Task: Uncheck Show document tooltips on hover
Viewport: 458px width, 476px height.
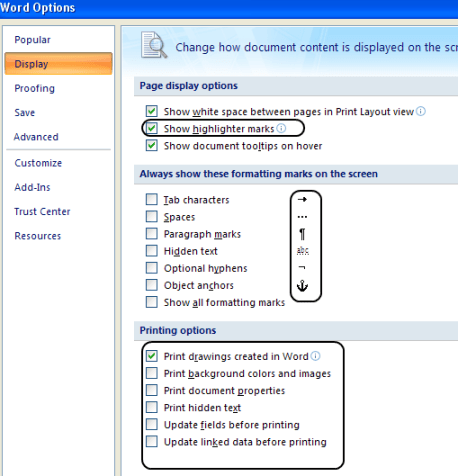Action: pyautogui.click(x=152, y=146)
